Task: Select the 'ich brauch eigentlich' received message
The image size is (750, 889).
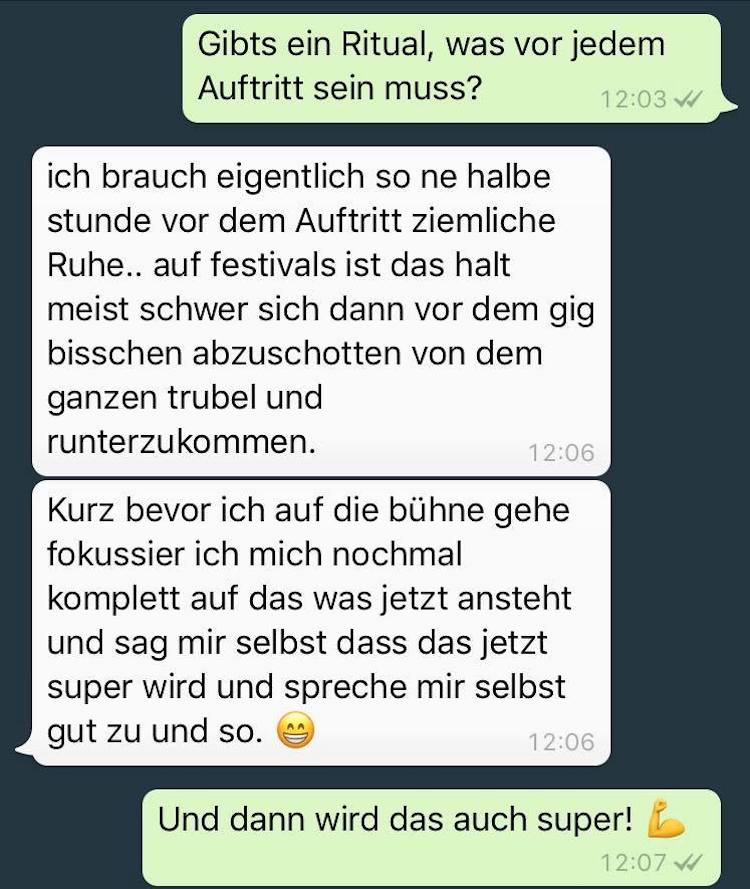Action: click(x=321, y=311)
